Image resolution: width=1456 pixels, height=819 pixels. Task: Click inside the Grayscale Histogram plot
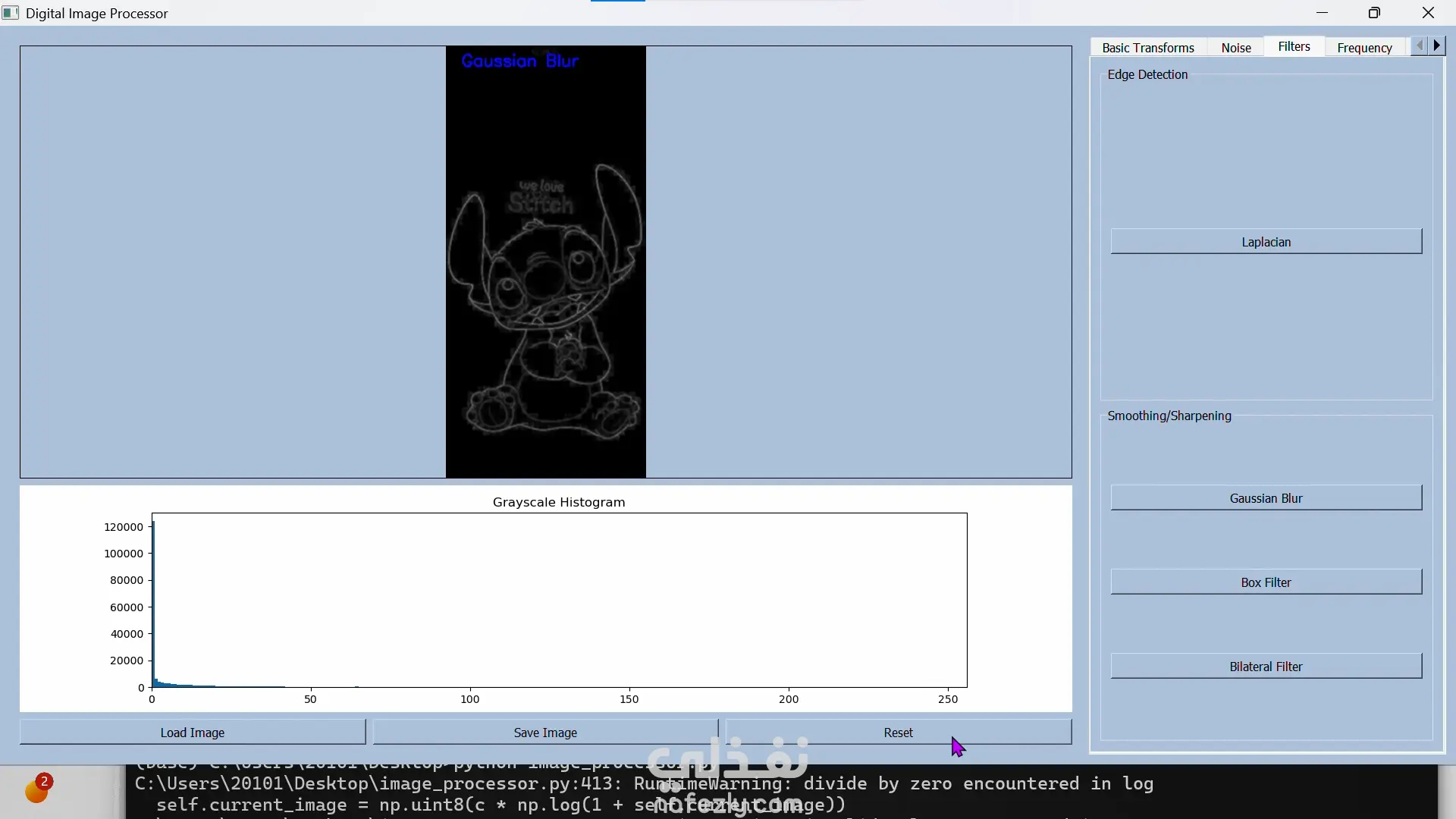coord(559,601)
